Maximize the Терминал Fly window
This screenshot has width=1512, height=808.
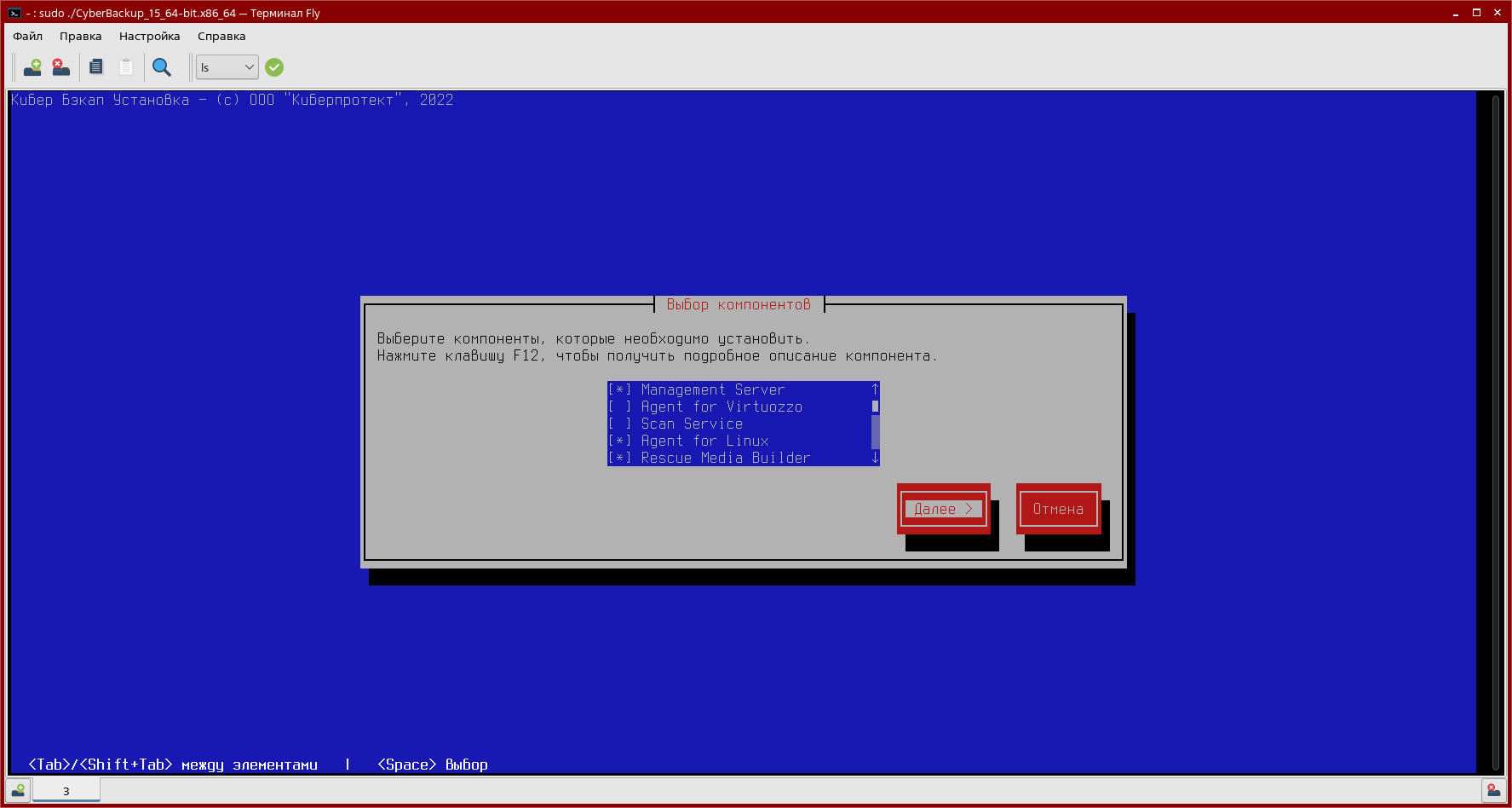(x=1476, y=13)
